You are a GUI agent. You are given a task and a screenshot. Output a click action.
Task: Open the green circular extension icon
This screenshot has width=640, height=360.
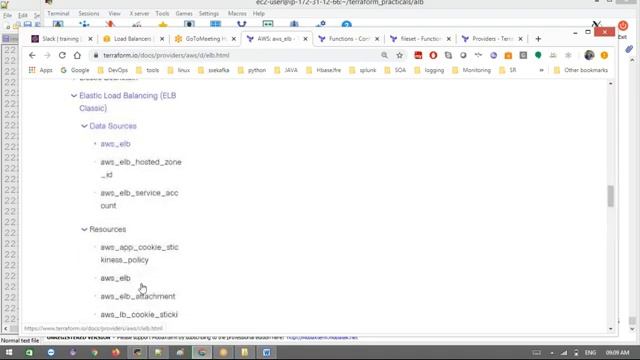[x=538, y=55]
